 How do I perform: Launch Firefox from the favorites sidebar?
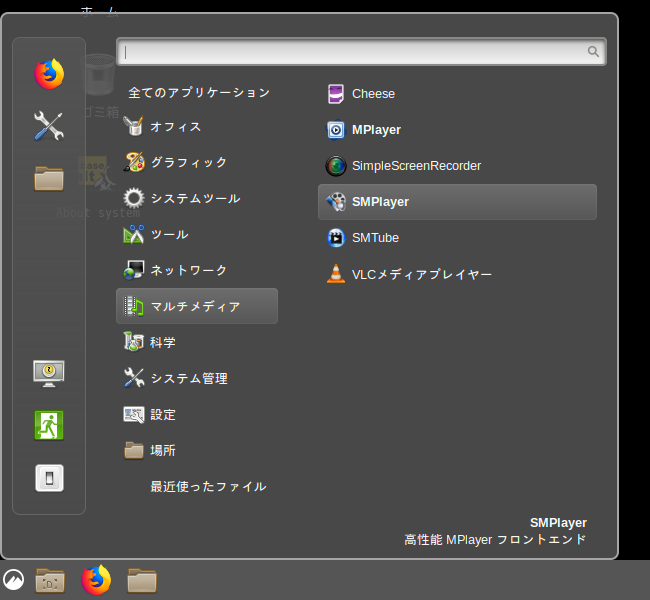49,74
